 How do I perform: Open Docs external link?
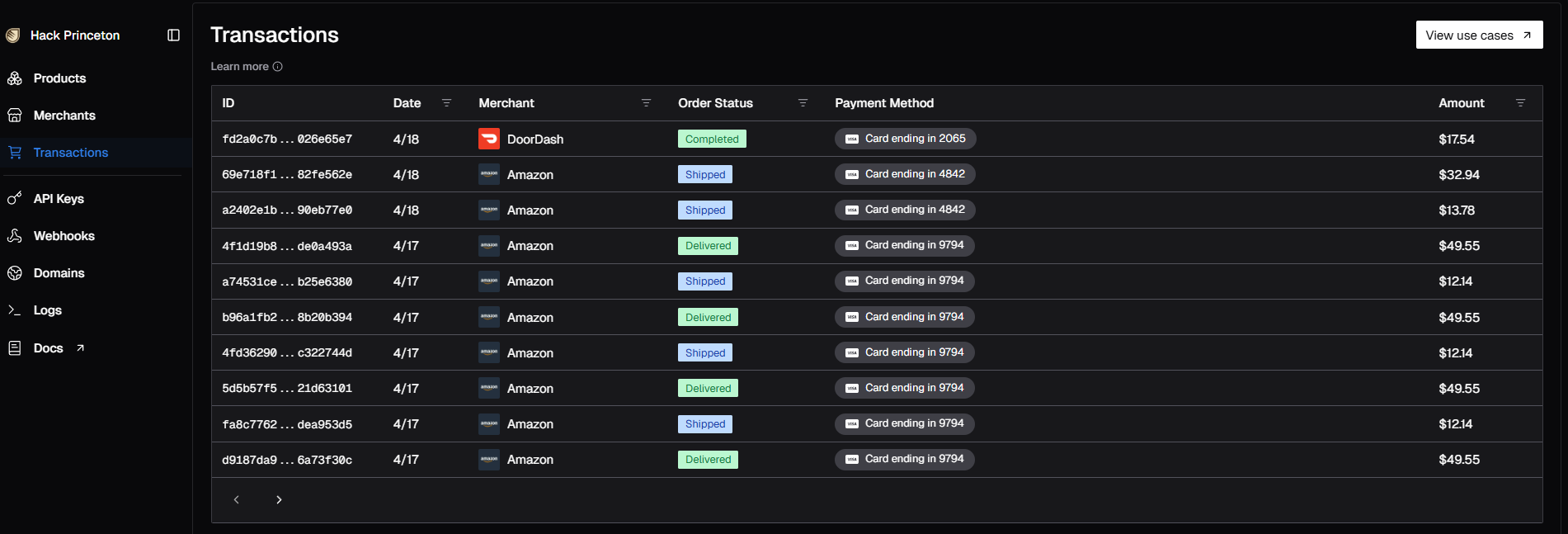coord(59,348)
